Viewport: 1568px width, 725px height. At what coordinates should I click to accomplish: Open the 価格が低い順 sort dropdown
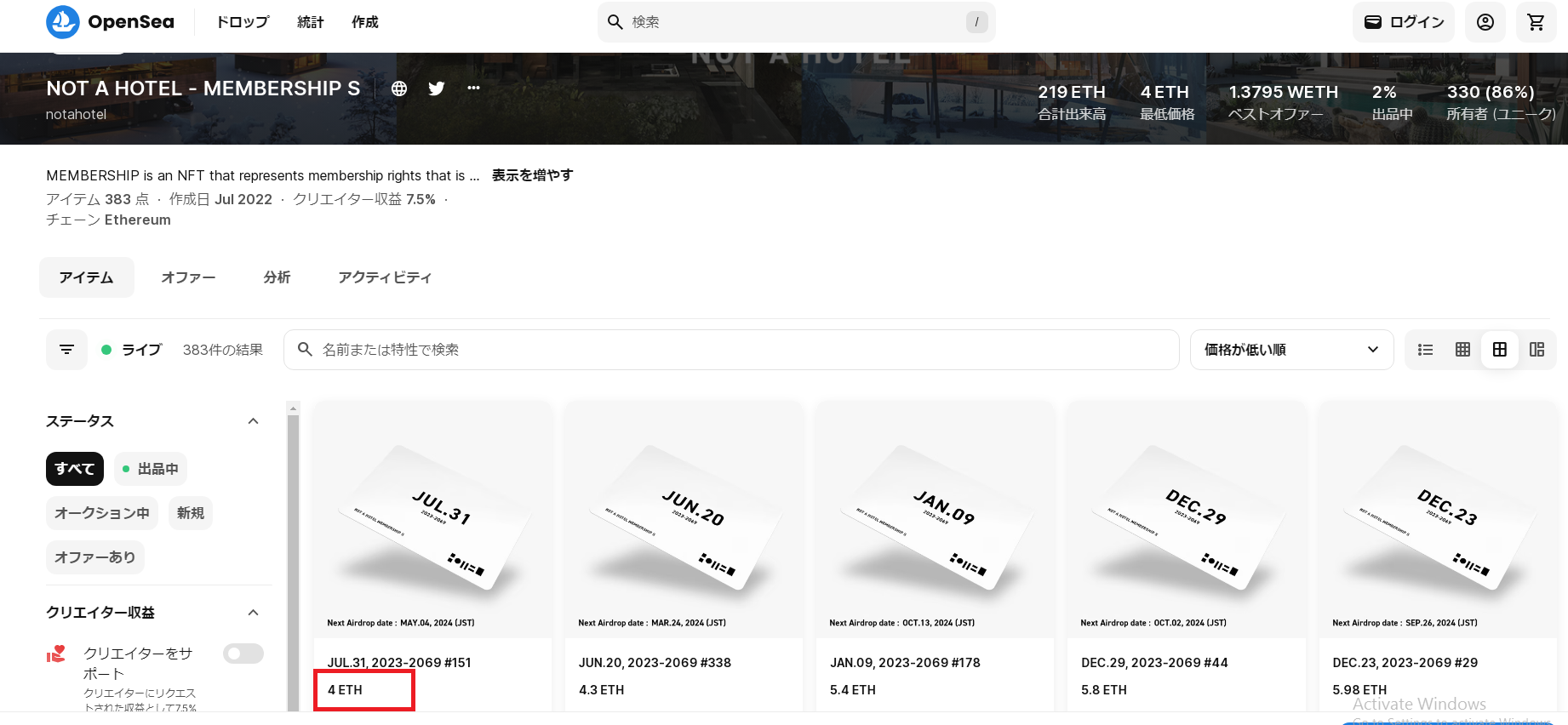pos(1291,350)
